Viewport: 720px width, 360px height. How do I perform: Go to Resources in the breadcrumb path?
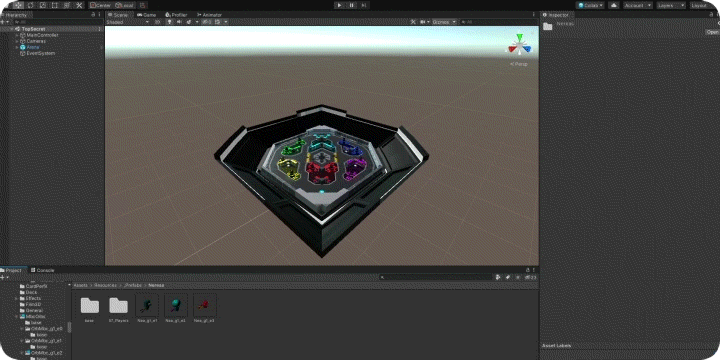click(x=106, y=285)
